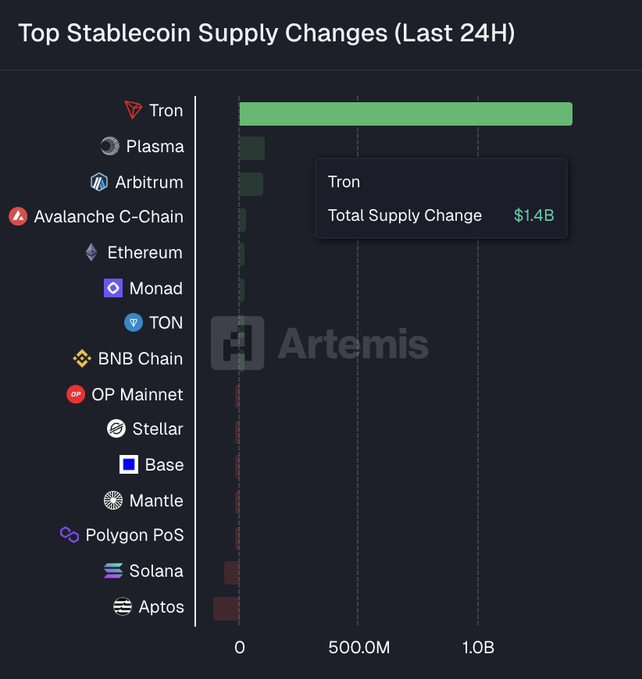Image resolution: width=642 pixels, height=679 pixels.
Task: Click the Arbitrum supply change bar
Action: click(251, 184)
